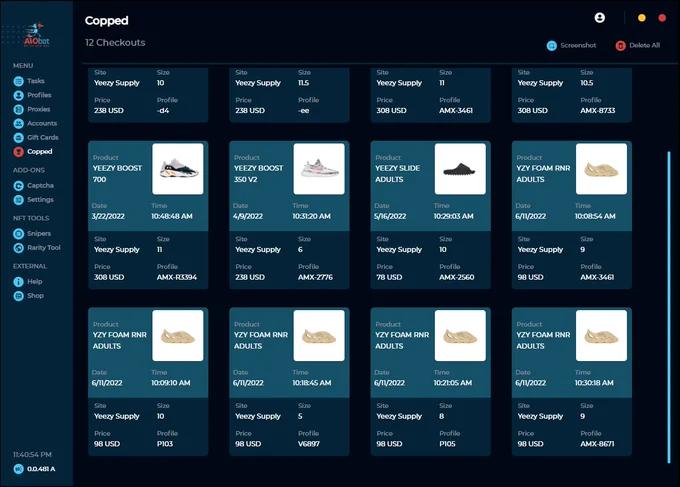Click the 'Copped' page heading
680x487 pixels.
tap(107, 20)
